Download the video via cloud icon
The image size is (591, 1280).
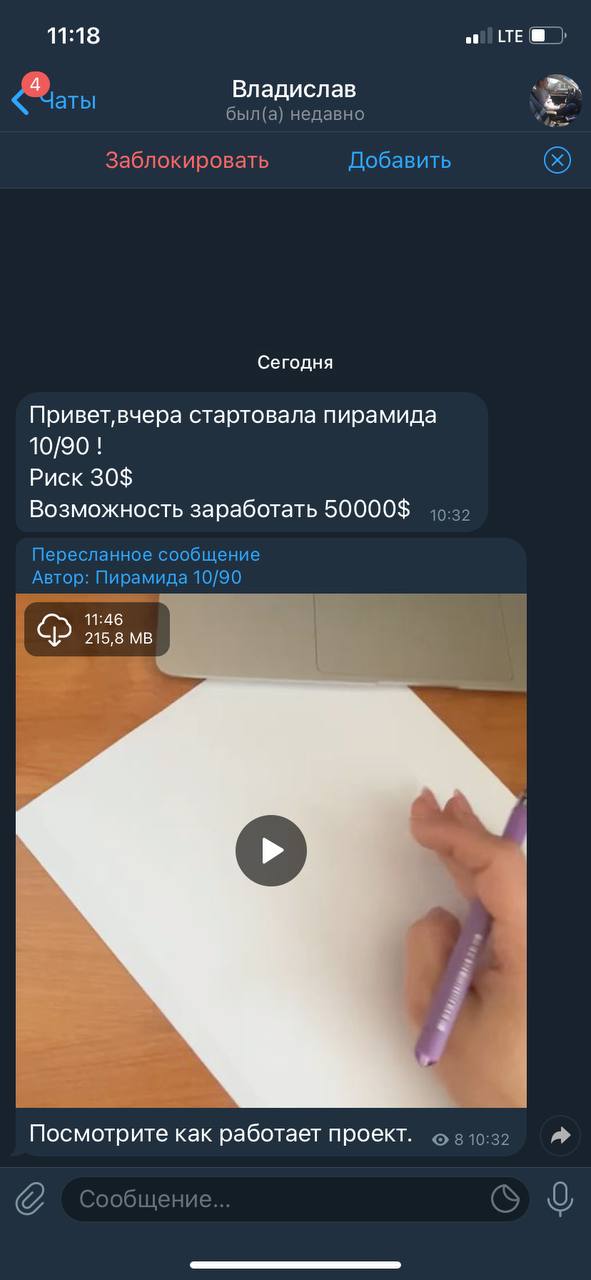point(55,629)
